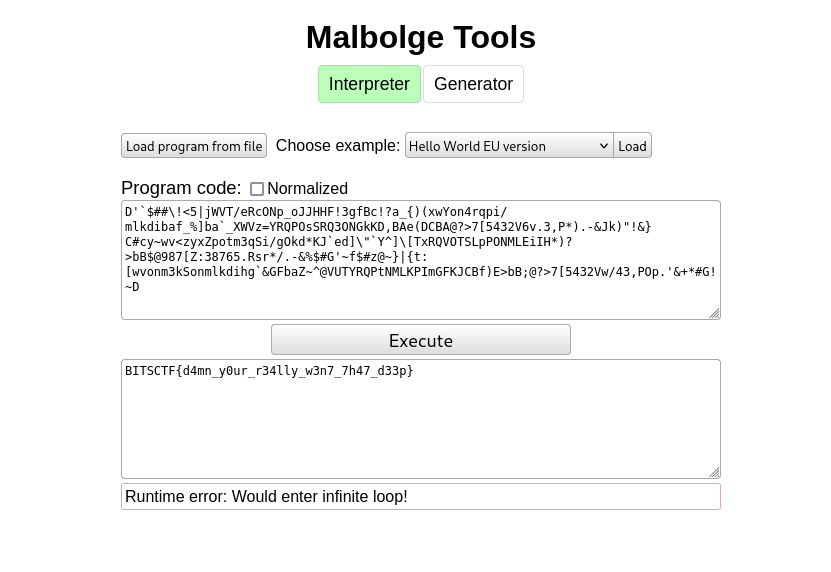Grab the output box resize handle
The image size is (831, 572).
[x=714, y=472]
